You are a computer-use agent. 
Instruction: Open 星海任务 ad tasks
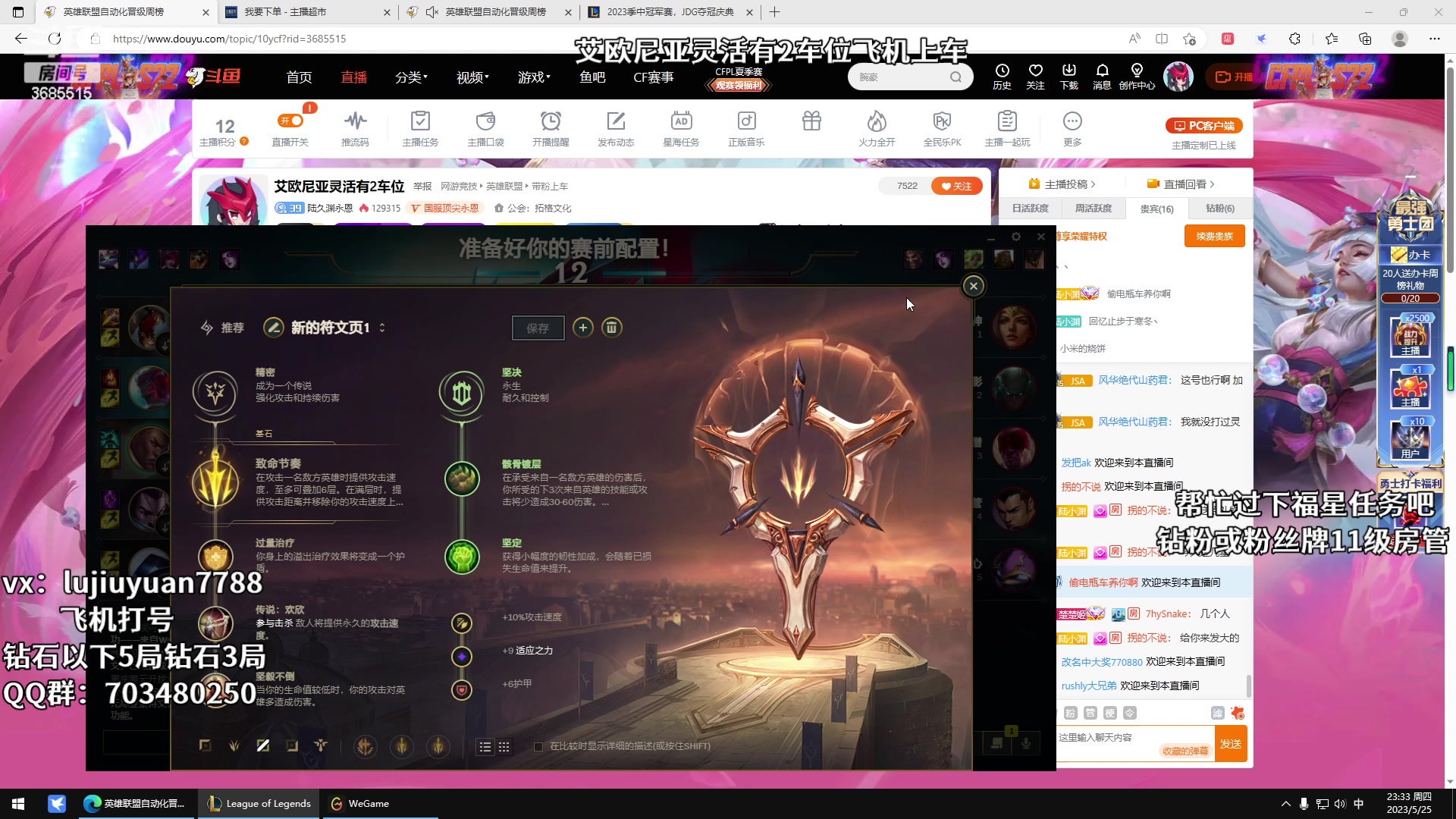point(681,128)
